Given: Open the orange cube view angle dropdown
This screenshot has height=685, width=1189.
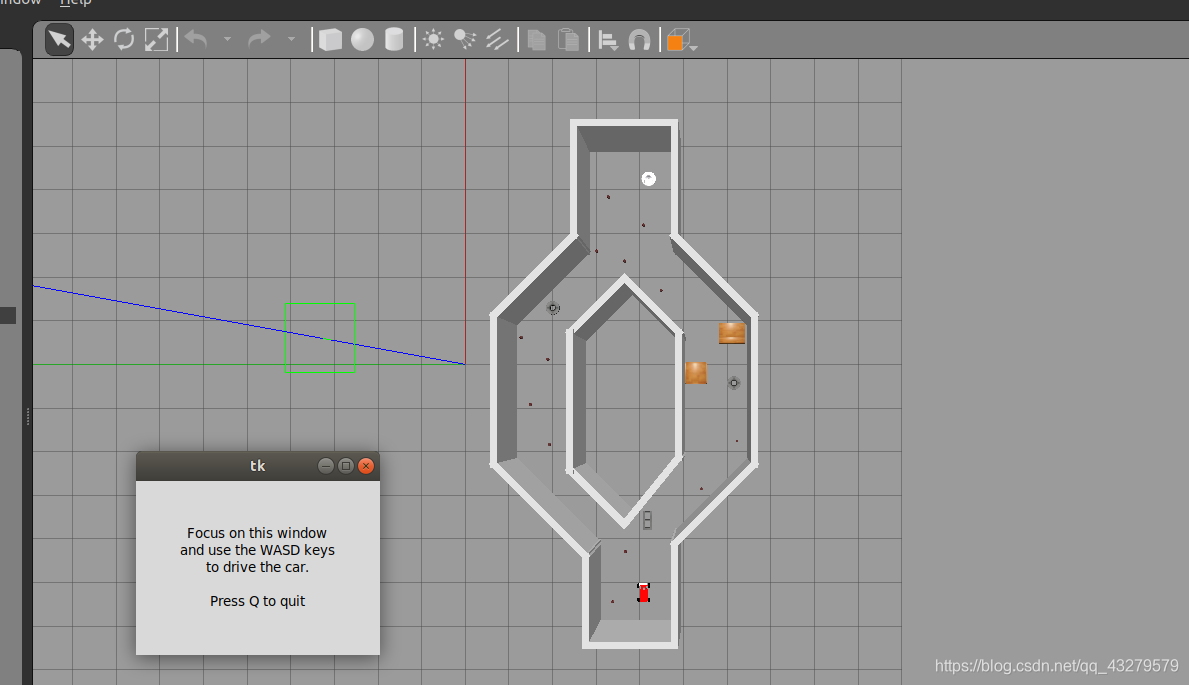Looking at the screenshot, I should (681, 40).
